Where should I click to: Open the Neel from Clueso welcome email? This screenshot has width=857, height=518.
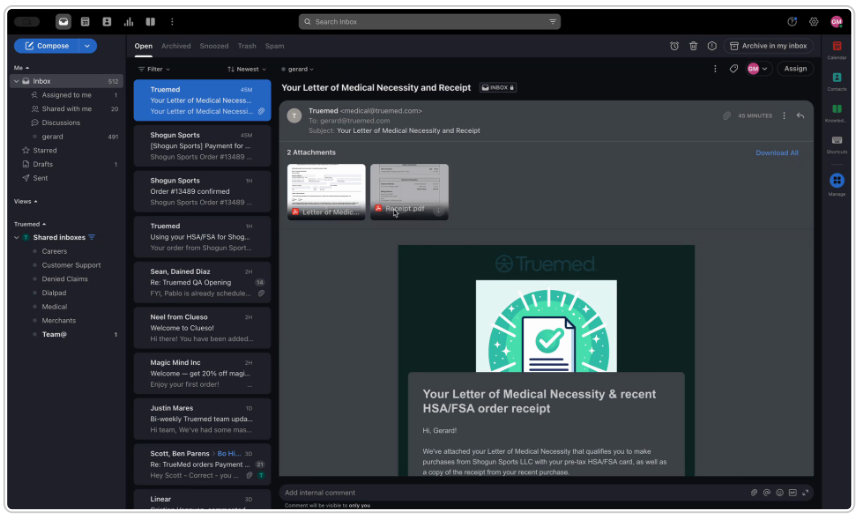tap(202, 328)
